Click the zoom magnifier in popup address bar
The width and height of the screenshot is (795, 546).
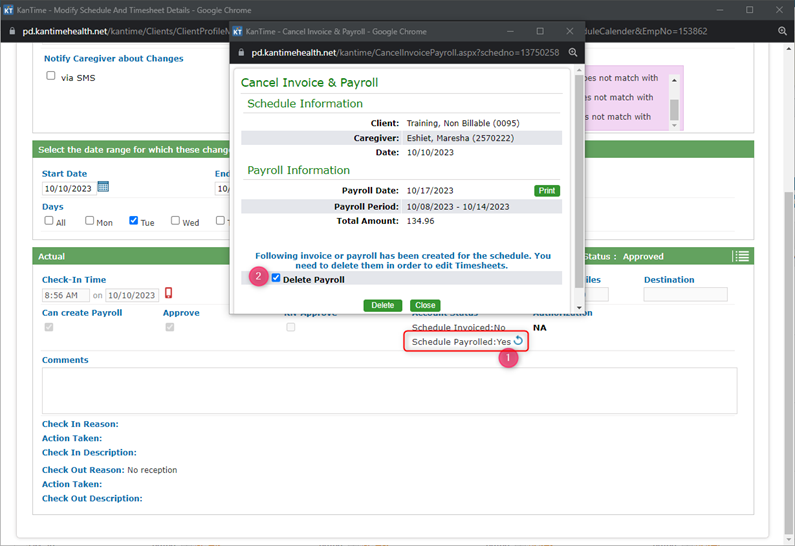pos(573,52)
